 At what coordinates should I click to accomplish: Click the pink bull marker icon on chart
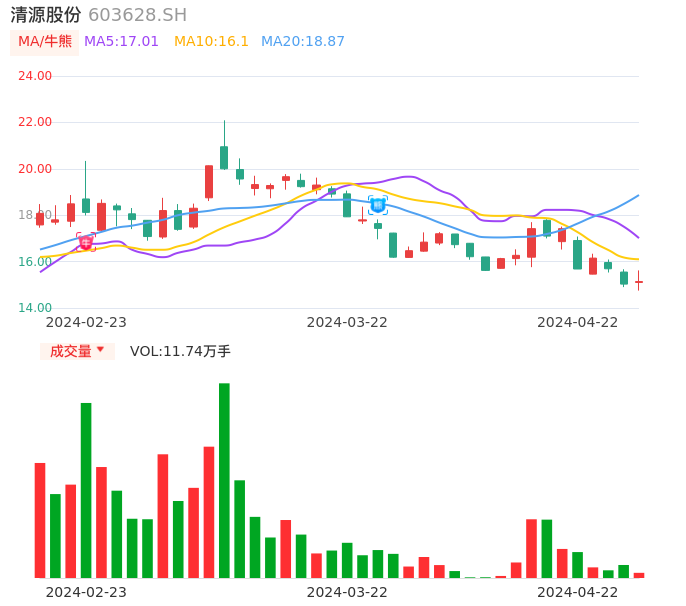click(x=86, y=242)
